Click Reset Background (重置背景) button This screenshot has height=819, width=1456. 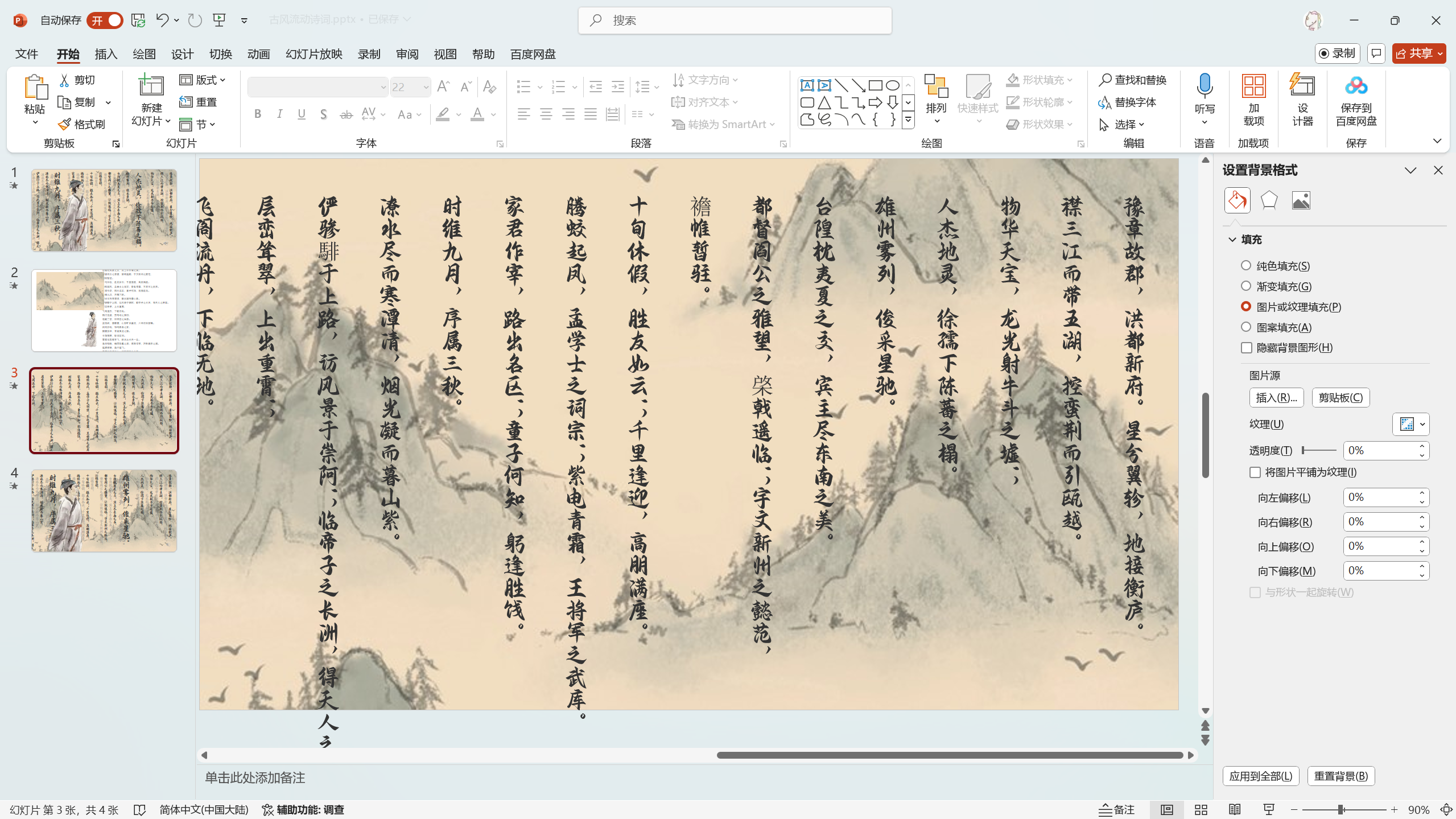tap(1341, 776)
